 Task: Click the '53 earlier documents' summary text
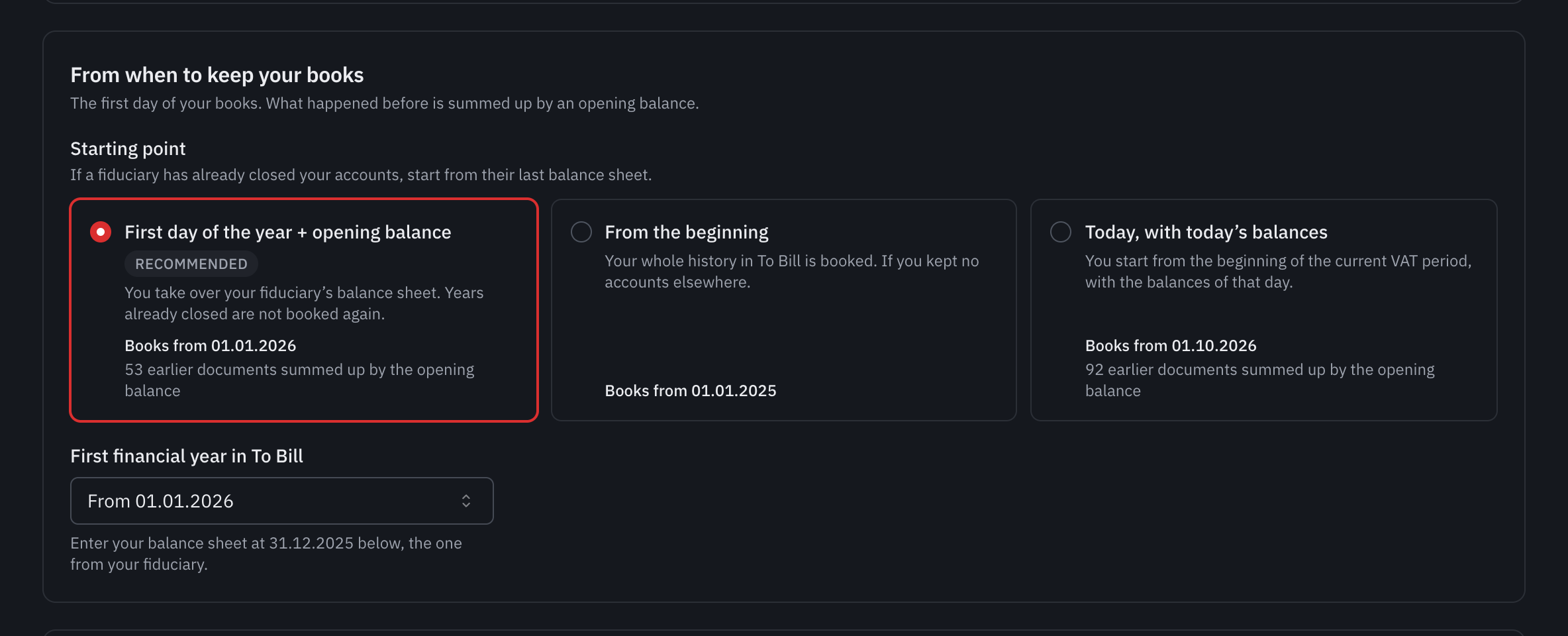point(299,380)
